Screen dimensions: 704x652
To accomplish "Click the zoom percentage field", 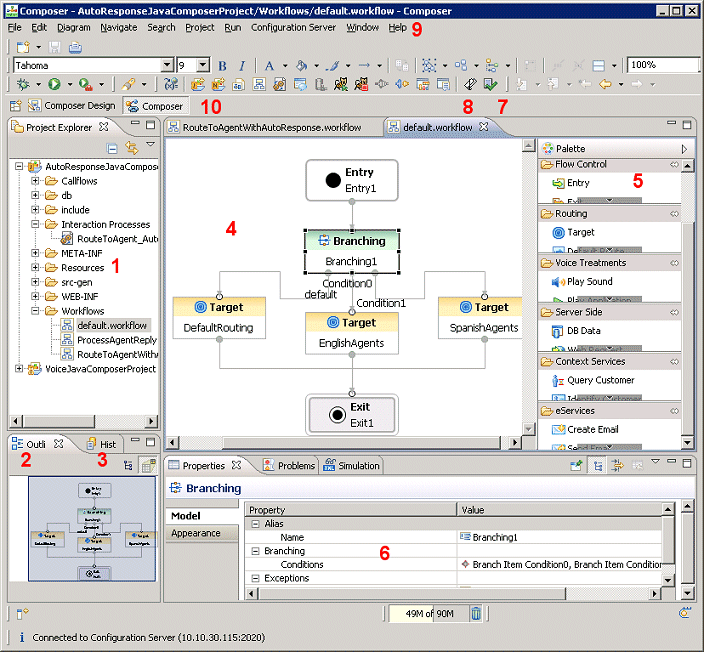I will (x=661, y=66).
